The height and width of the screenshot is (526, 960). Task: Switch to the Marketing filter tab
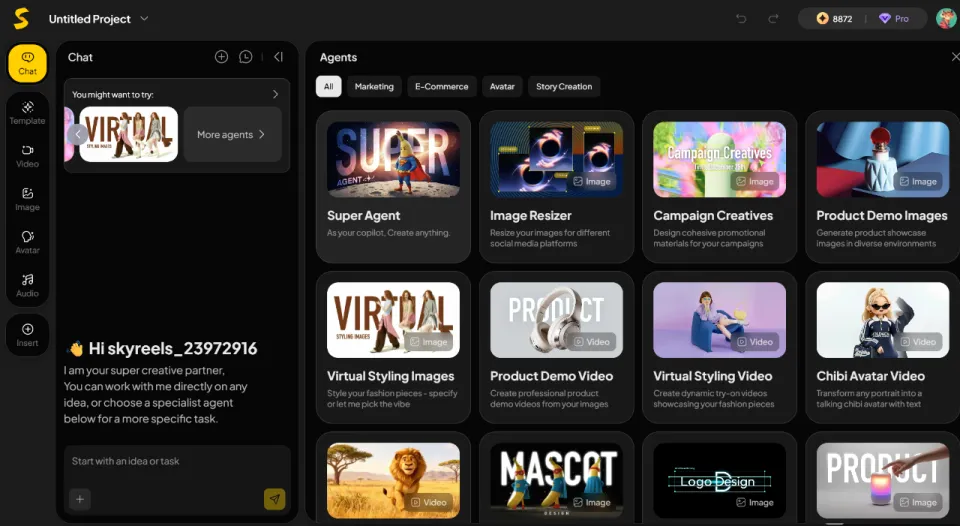point(374,87)
